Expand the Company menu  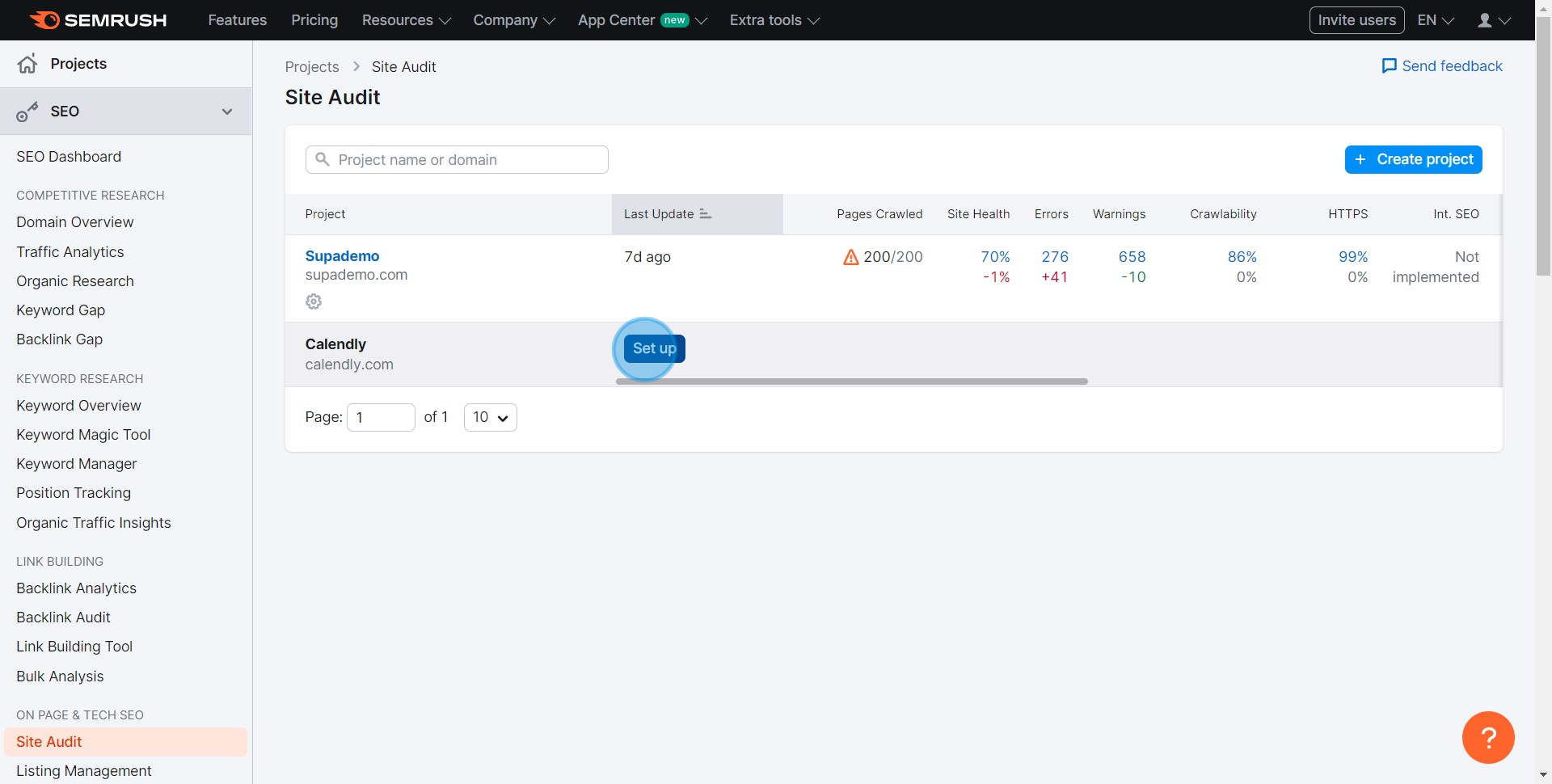tap(514, 20)
